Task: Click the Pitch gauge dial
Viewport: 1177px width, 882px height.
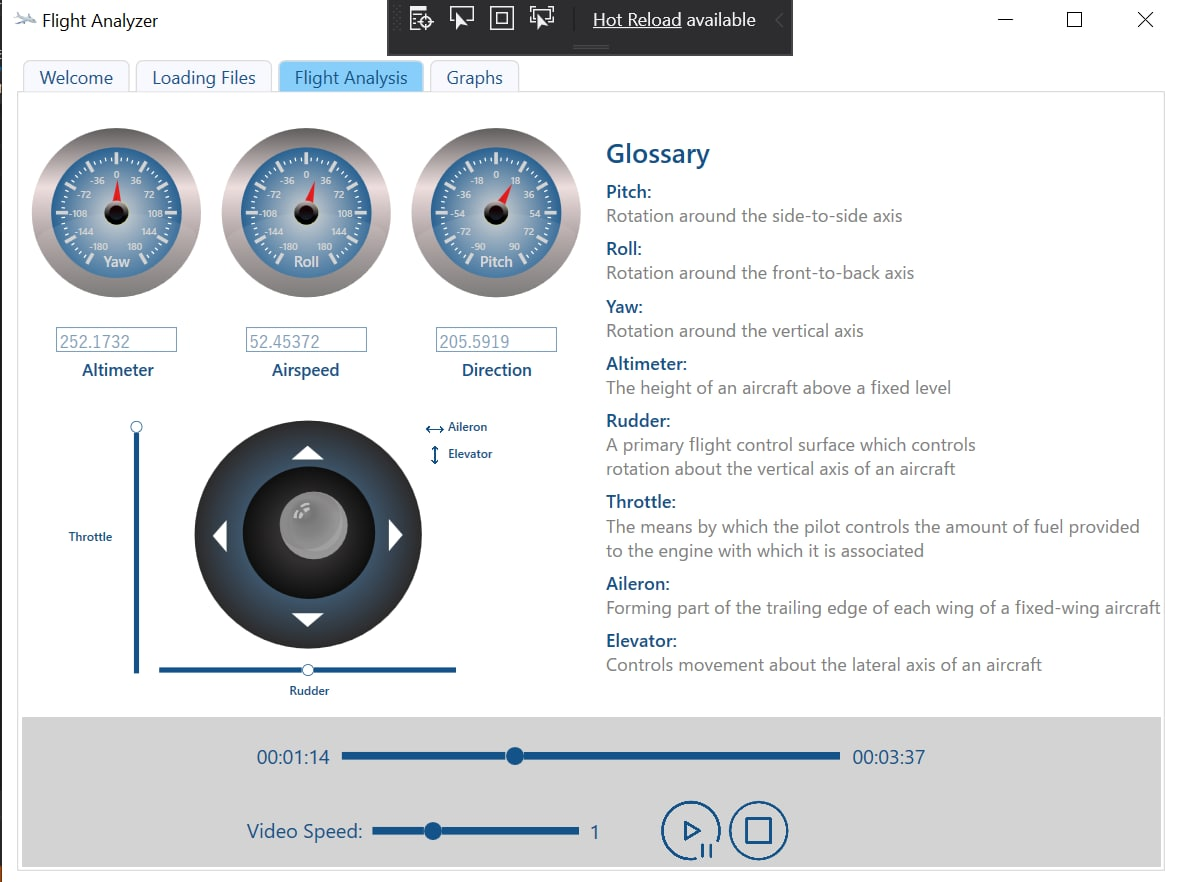Action: point(495,212)
